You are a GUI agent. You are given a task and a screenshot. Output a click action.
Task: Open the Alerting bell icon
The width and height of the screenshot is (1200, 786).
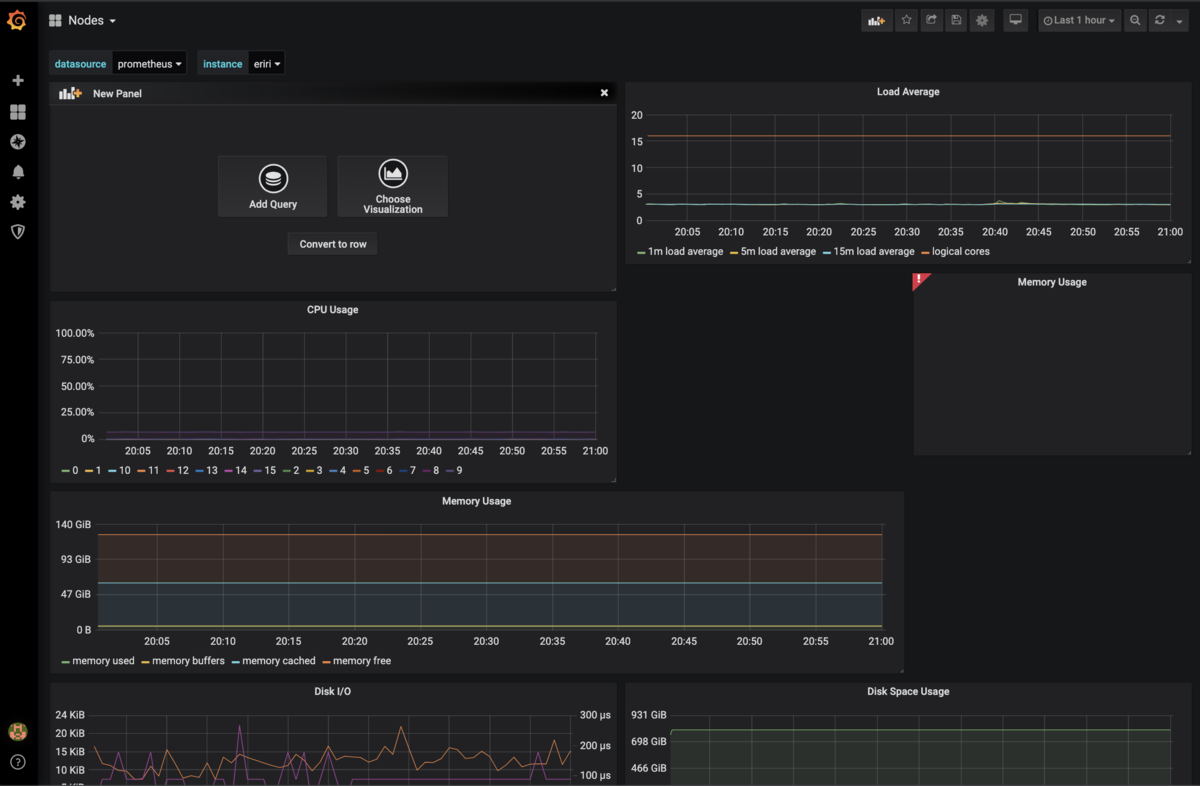coord(17,172)
